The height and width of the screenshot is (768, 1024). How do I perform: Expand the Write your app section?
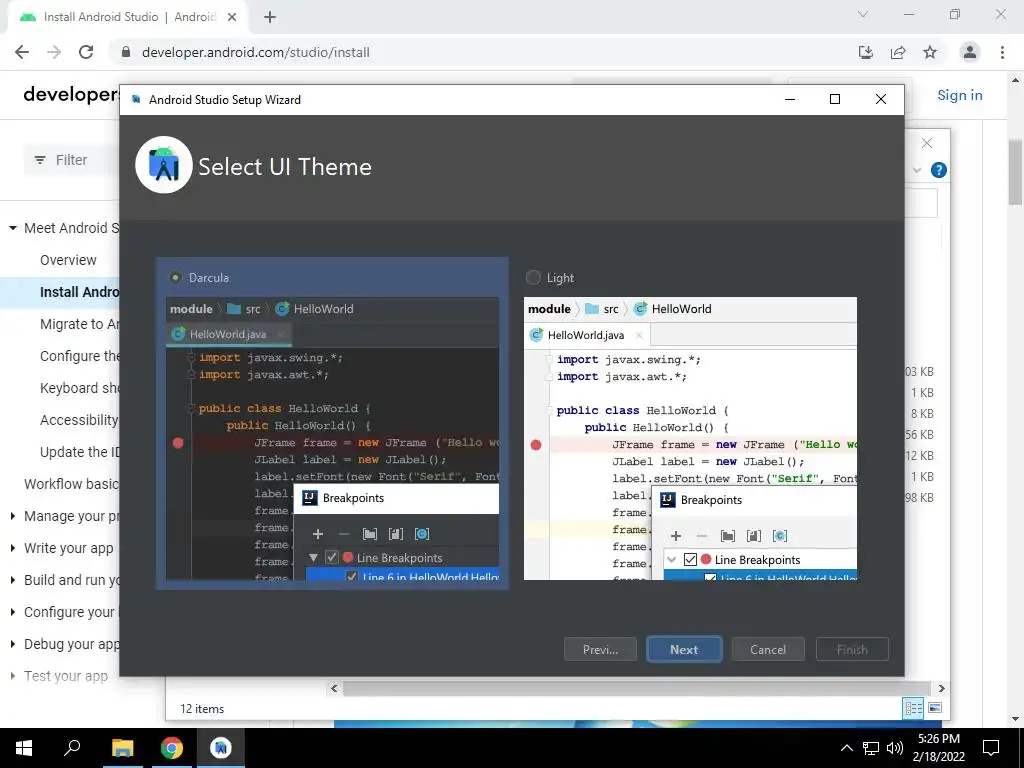tap(12, 548)
